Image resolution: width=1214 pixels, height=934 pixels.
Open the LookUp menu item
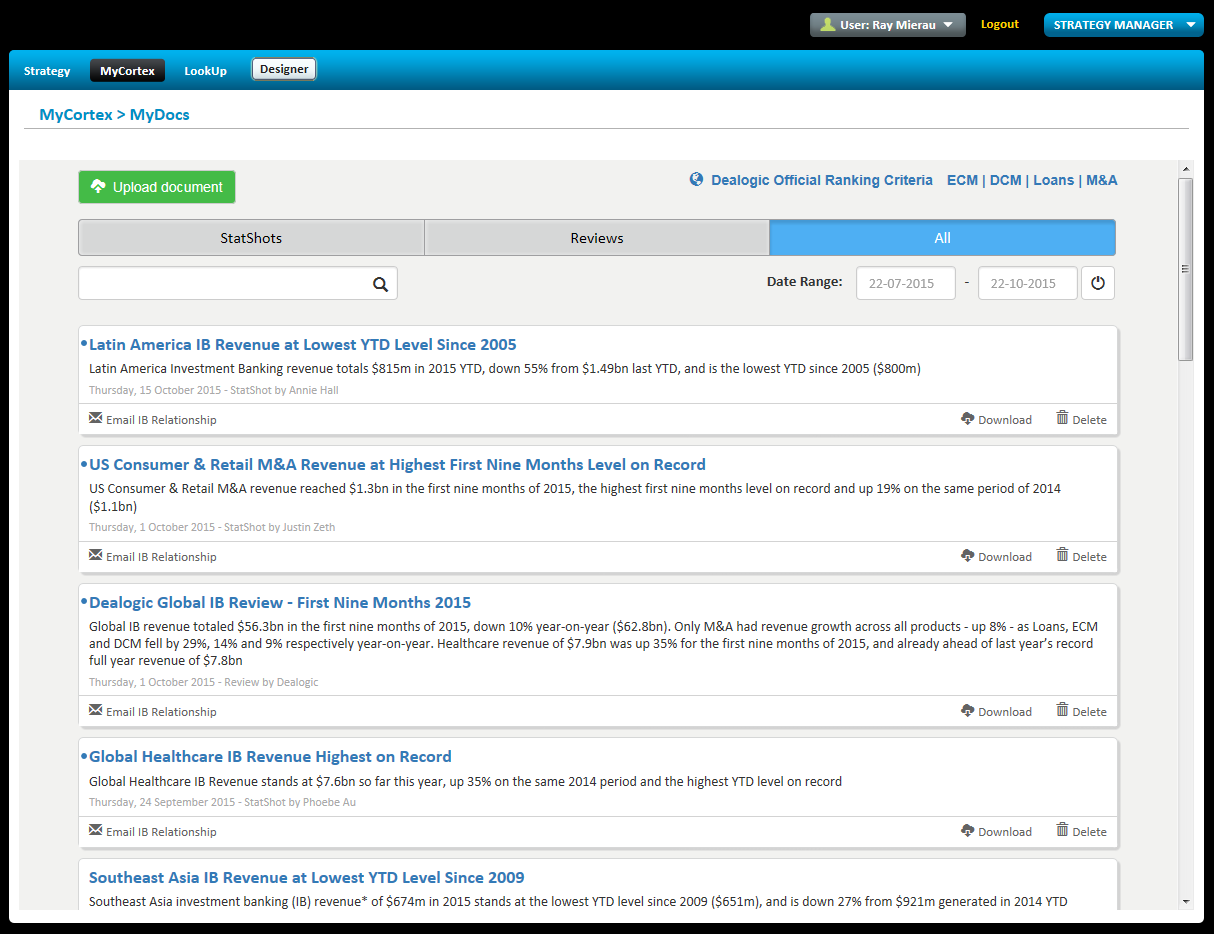tap(205, 71)
